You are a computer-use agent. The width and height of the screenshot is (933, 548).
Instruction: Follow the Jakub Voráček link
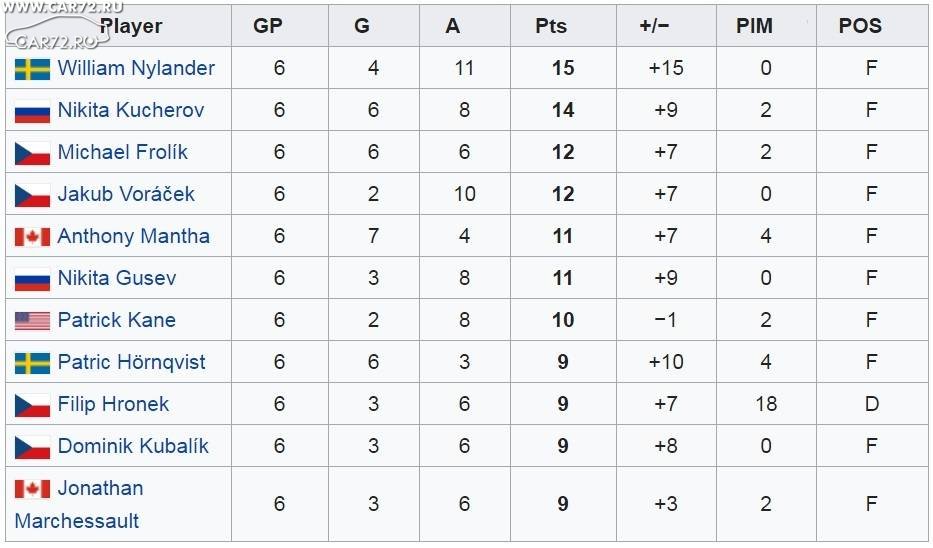coord(126,194)
